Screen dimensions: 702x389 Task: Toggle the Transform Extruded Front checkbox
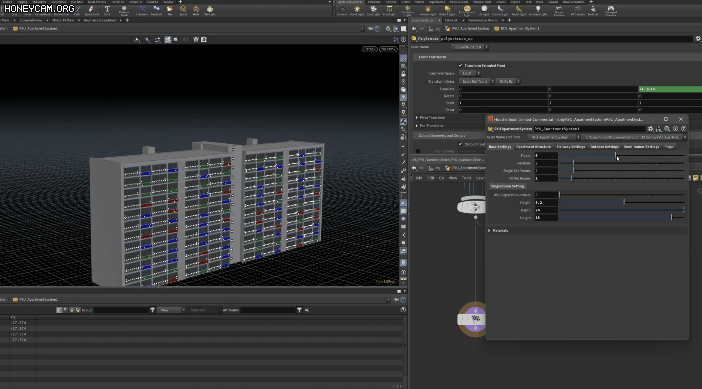(x=461, y=65)
